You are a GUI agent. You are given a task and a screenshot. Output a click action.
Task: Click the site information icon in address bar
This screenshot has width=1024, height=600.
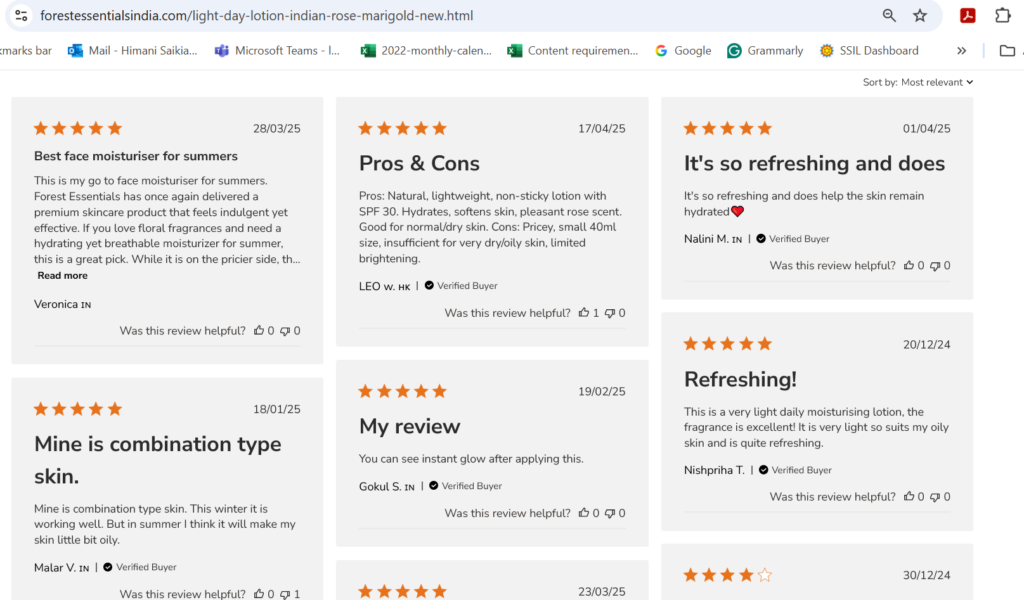(21, 15)
